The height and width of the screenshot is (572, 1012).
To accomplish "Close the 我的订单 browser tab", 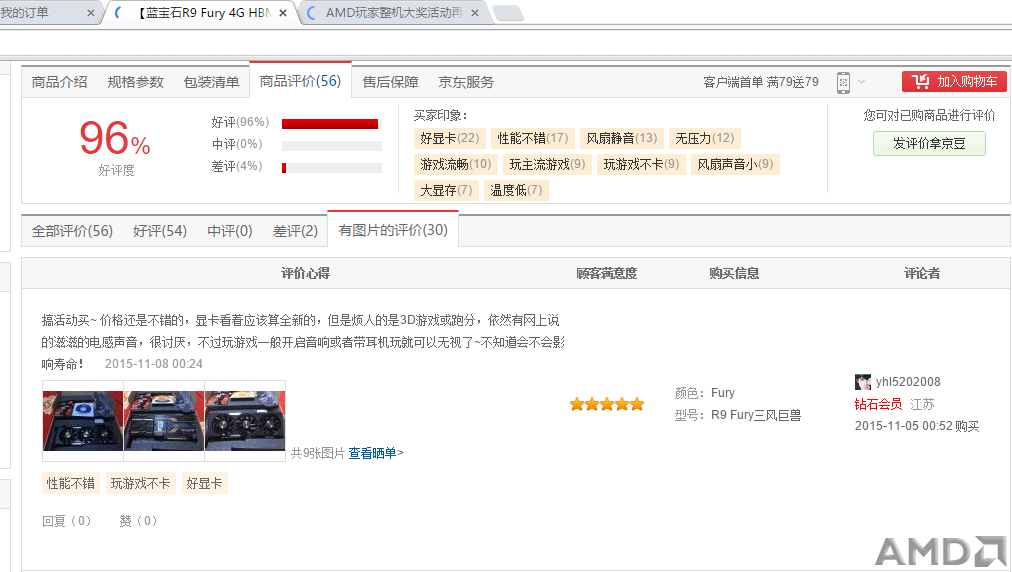I will coord(90,13).
